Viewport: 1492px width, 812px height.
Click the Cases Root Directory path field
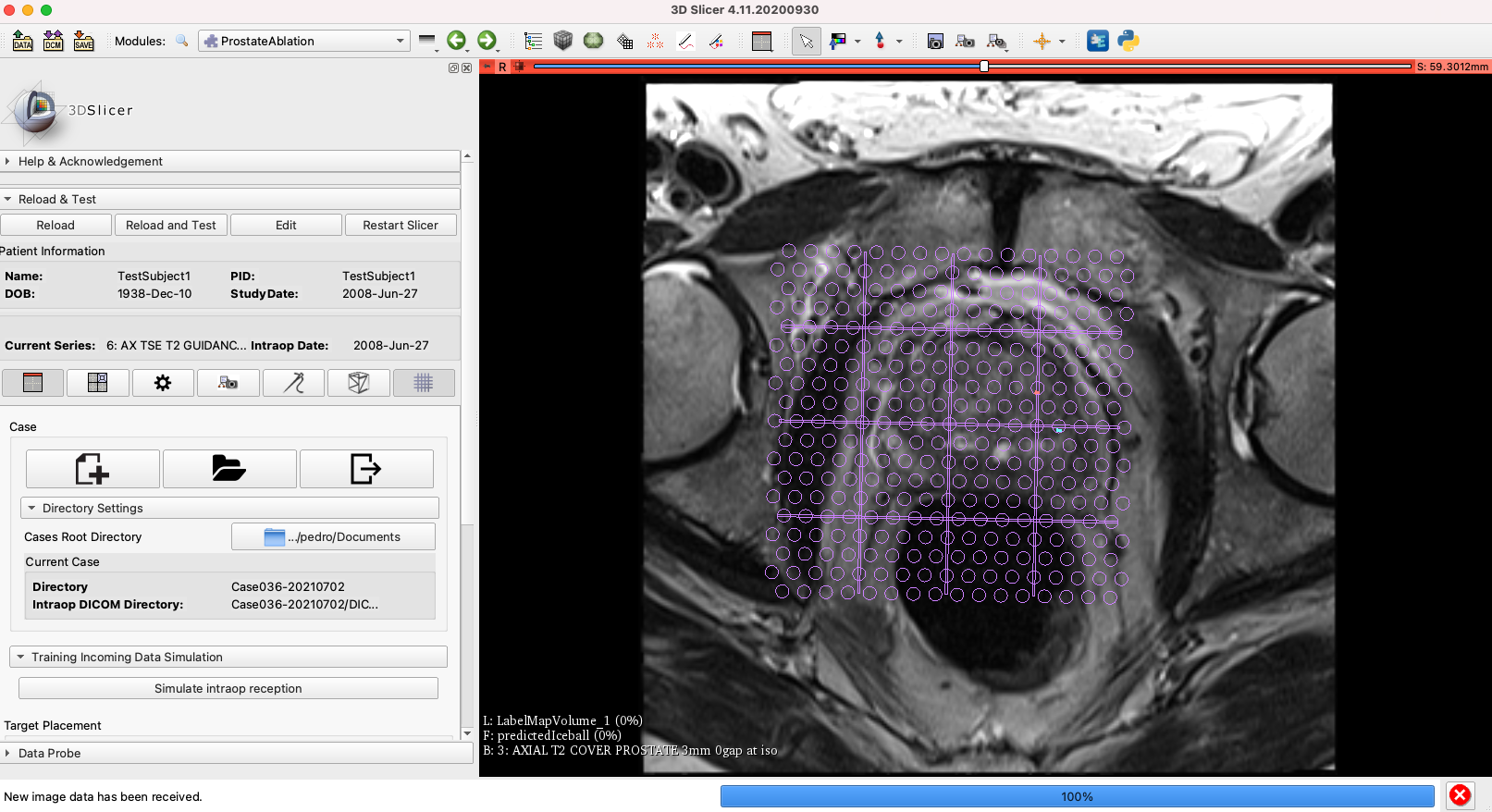tap(333, 536)
